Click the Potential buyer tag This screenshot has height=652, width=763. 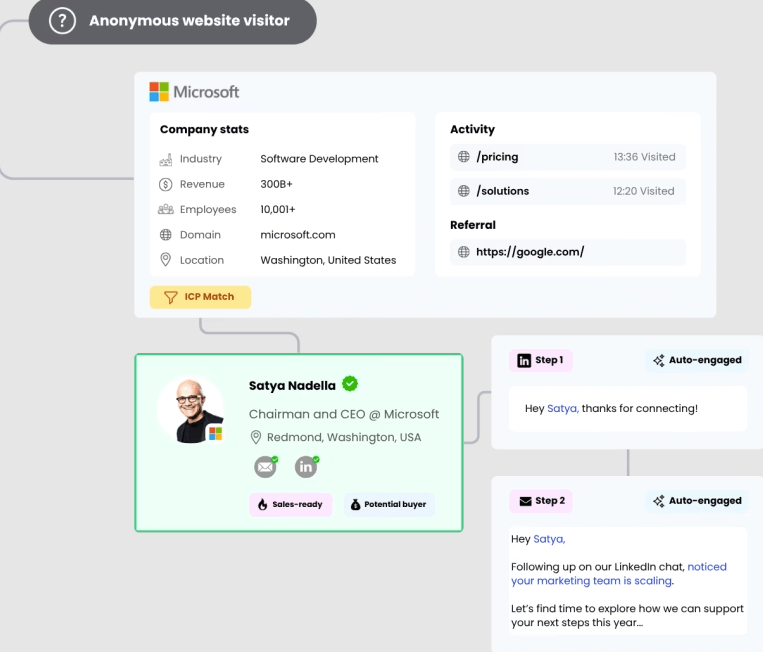(389, 505)
